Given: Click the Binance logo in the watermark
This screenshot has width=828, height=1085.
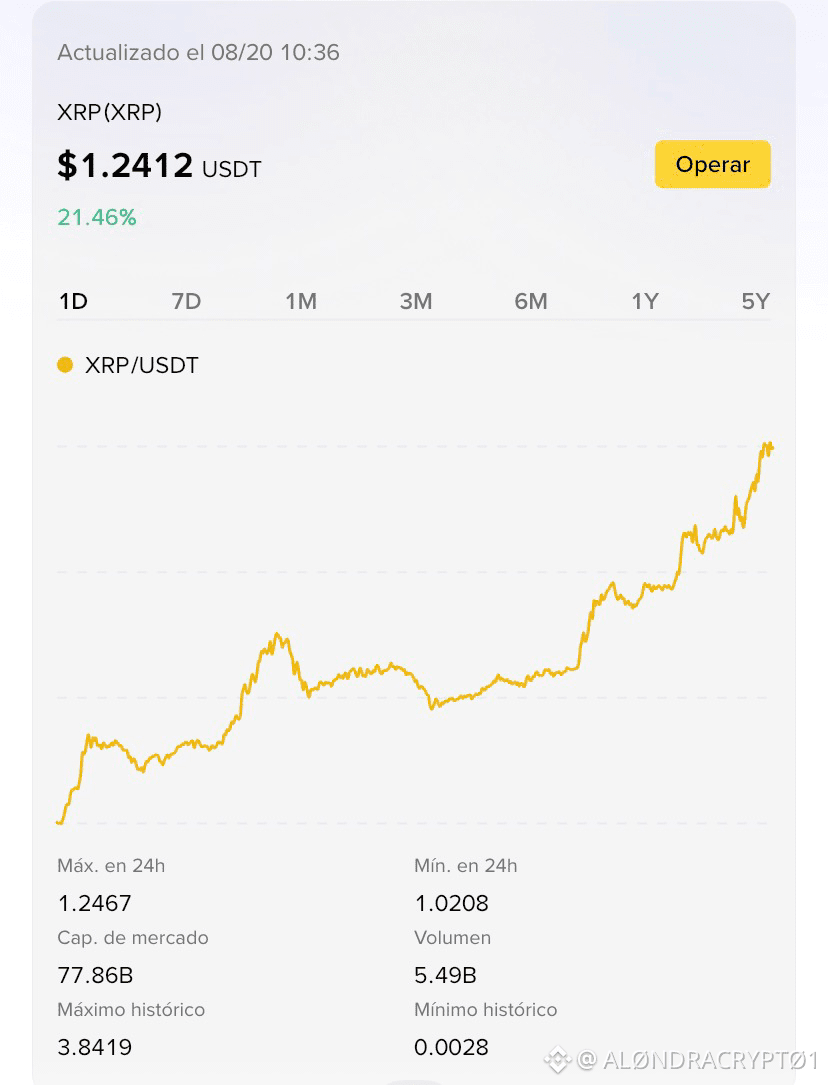Looking at the screenshot, I should 558,1059.
